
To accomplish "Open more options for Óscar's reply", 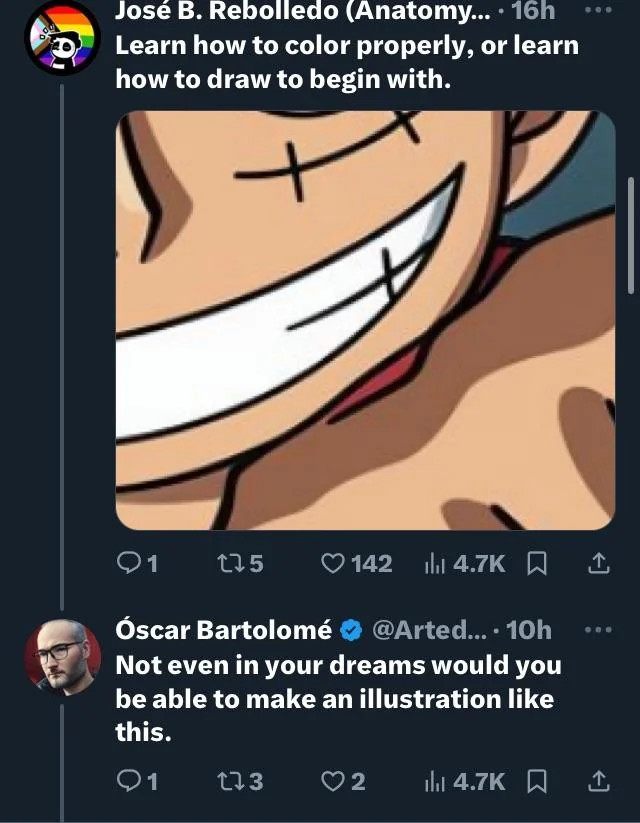I will (598, 630).
